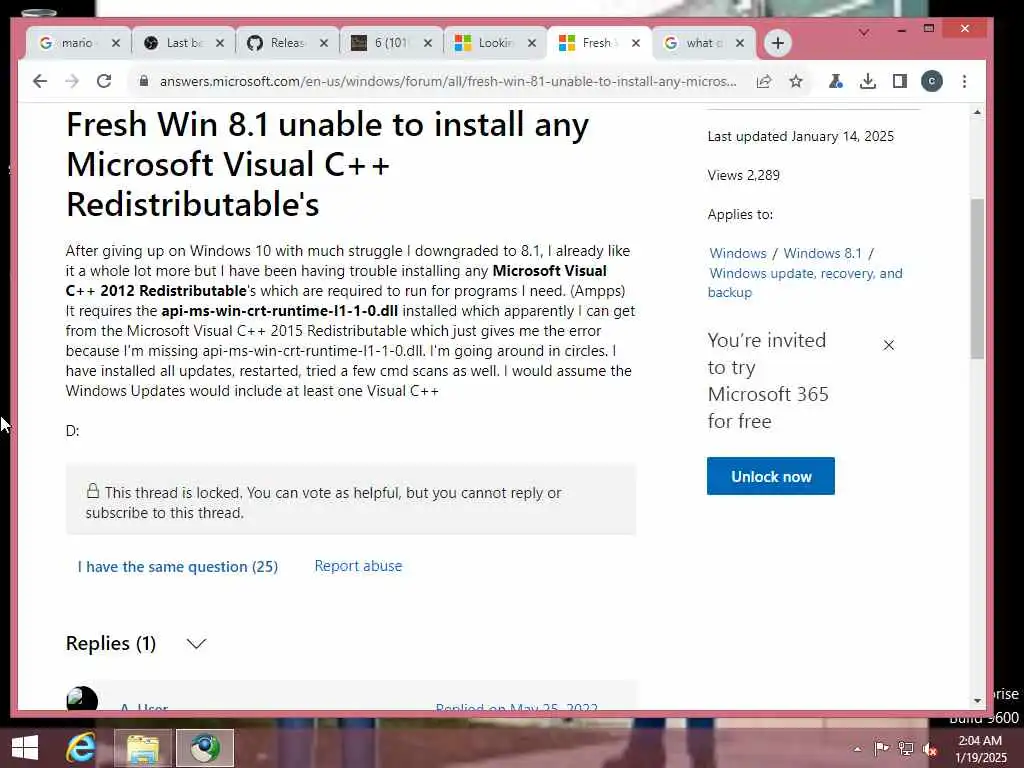Click the 'Views 2,289' text
1024x768 pixels.
point(743,175)
